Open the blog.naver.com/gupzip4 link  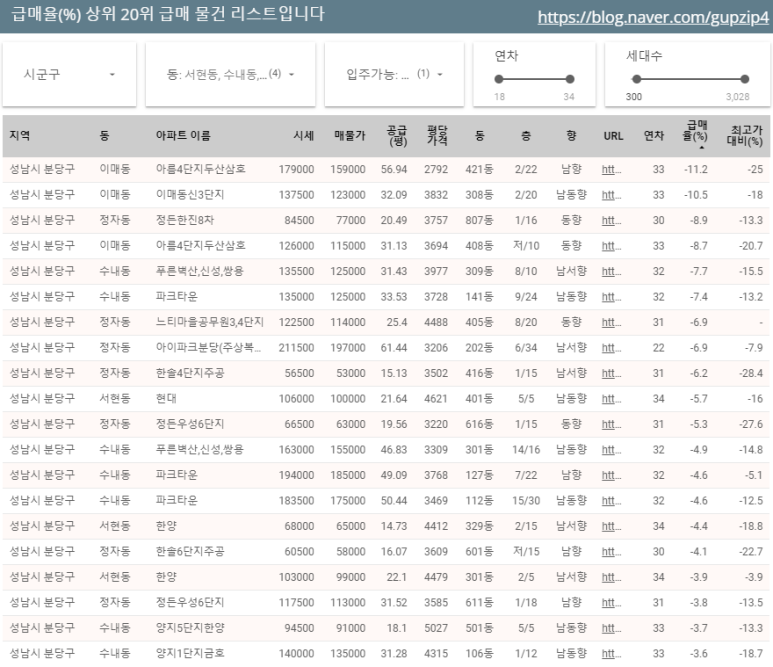[653, 17]
